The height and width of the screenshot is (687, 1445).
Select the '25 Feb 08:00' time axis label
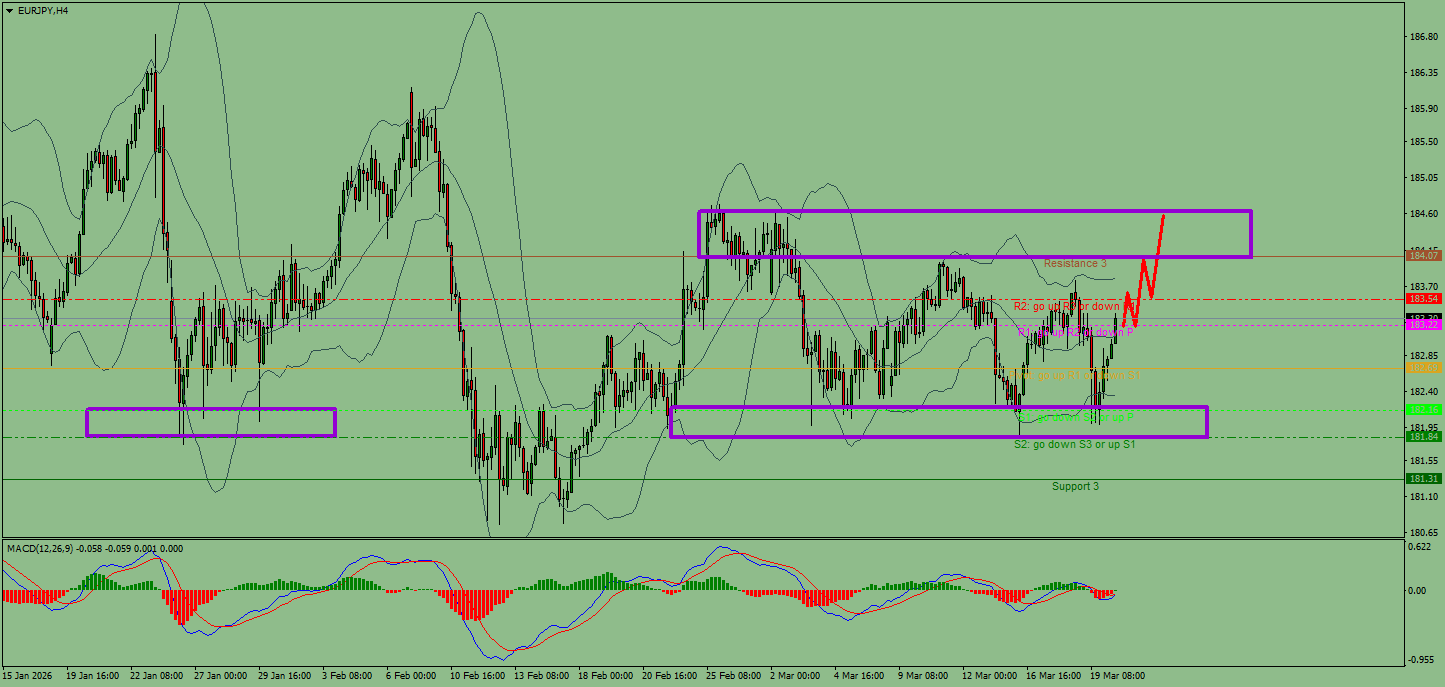[x=735, y=676]
